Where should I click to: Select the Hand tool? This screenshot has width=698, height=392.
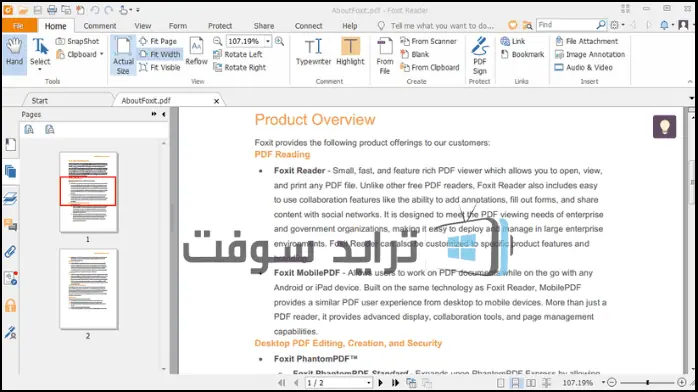[14, 53]
